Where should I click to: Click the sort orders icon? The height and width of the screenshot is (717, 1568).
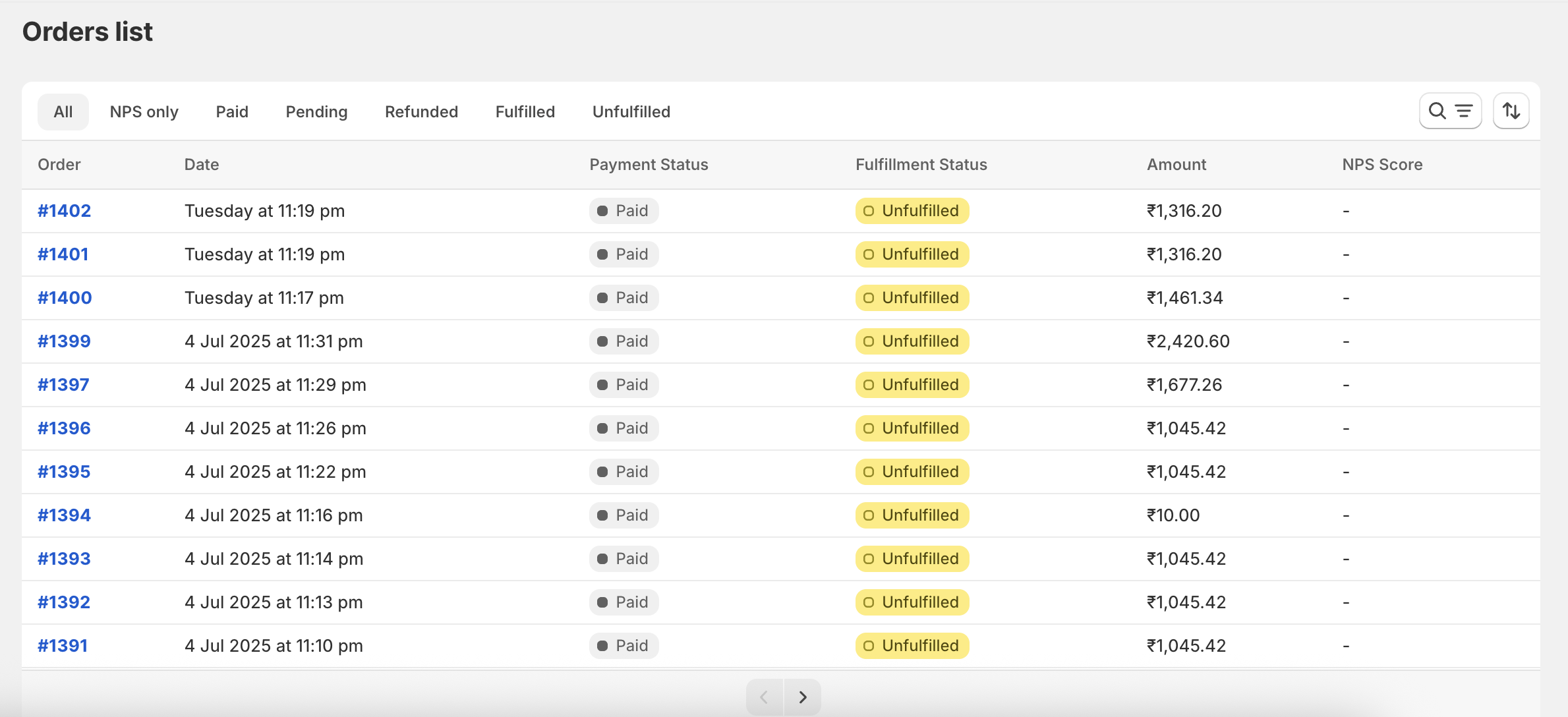click(x=1511, y=111)
